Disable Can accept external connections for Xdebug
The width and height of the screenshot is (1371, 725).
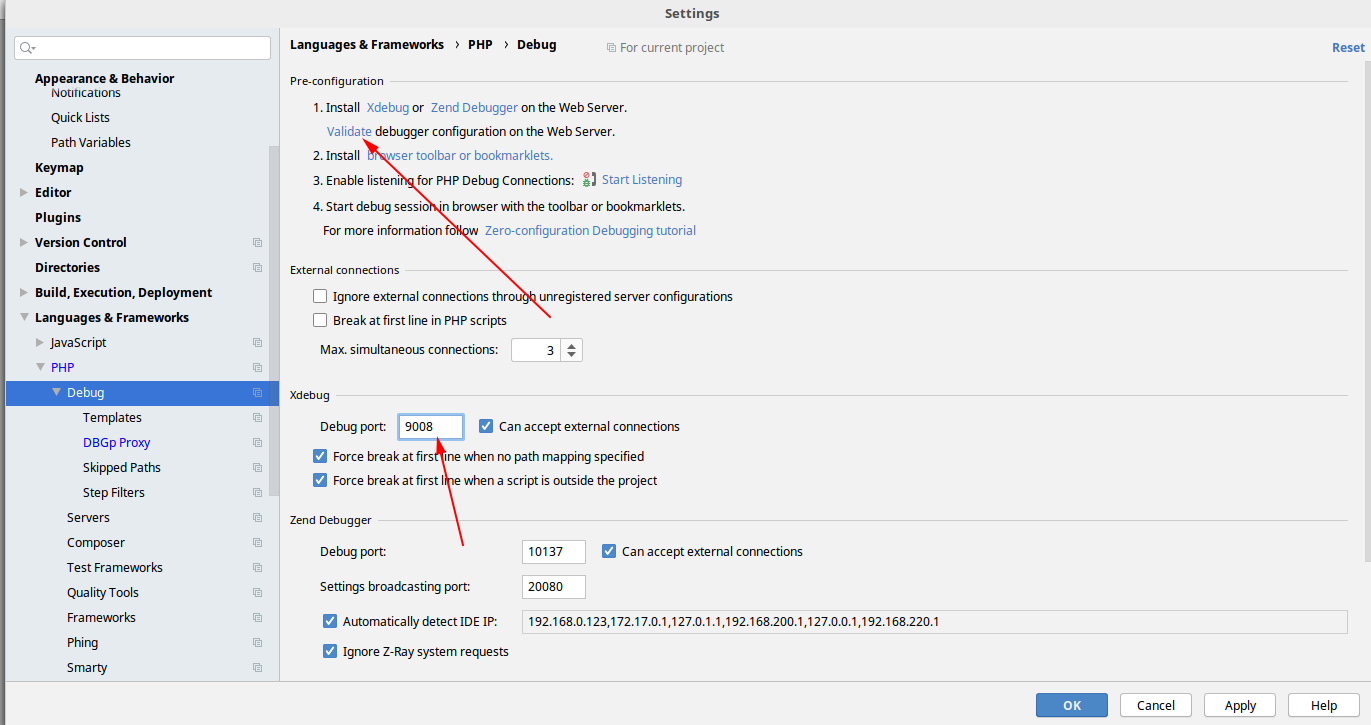(x=486, y=426)
